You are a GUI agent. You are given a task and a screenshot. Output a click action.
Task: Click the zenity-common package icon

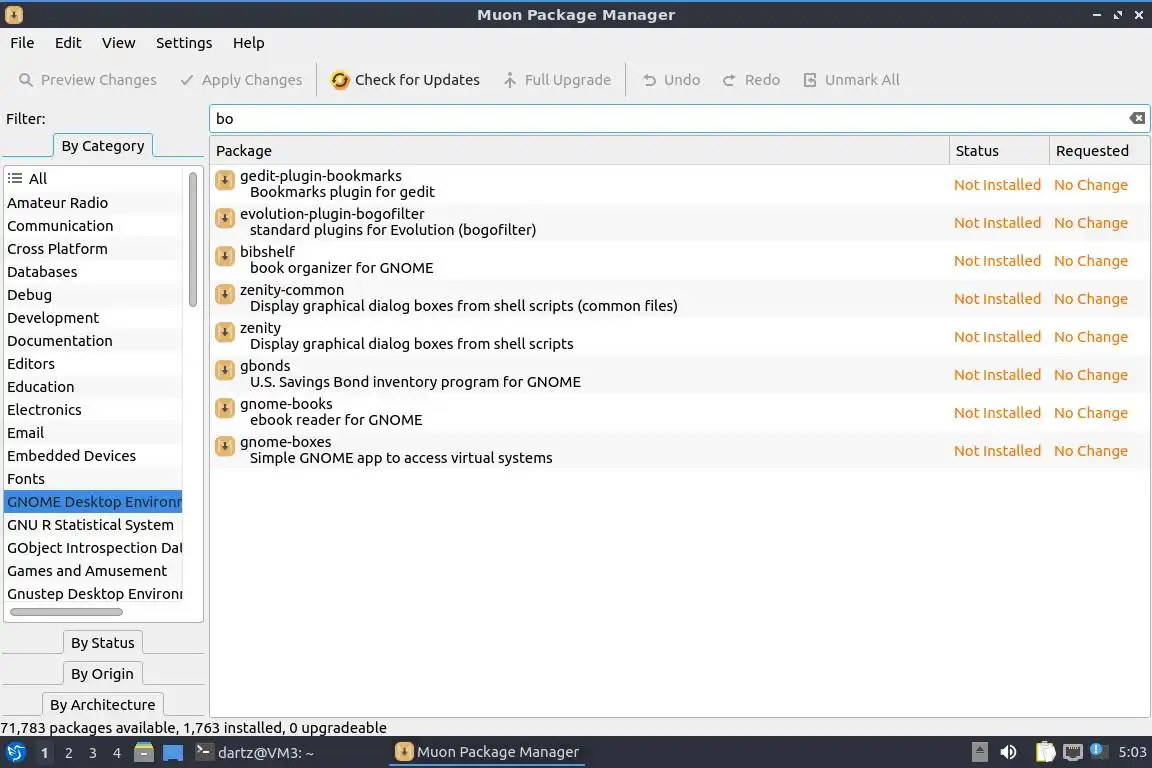[225, 294]
